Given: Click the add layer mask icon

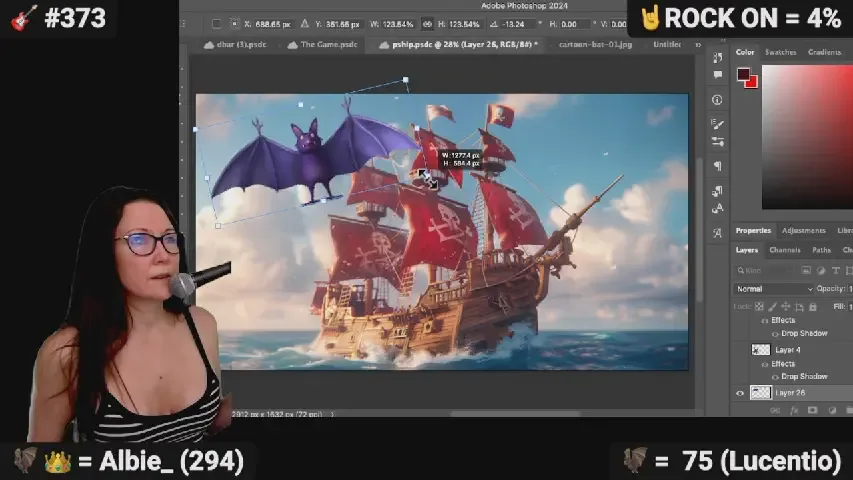Looking at the screenshot, I should point(811,410).
